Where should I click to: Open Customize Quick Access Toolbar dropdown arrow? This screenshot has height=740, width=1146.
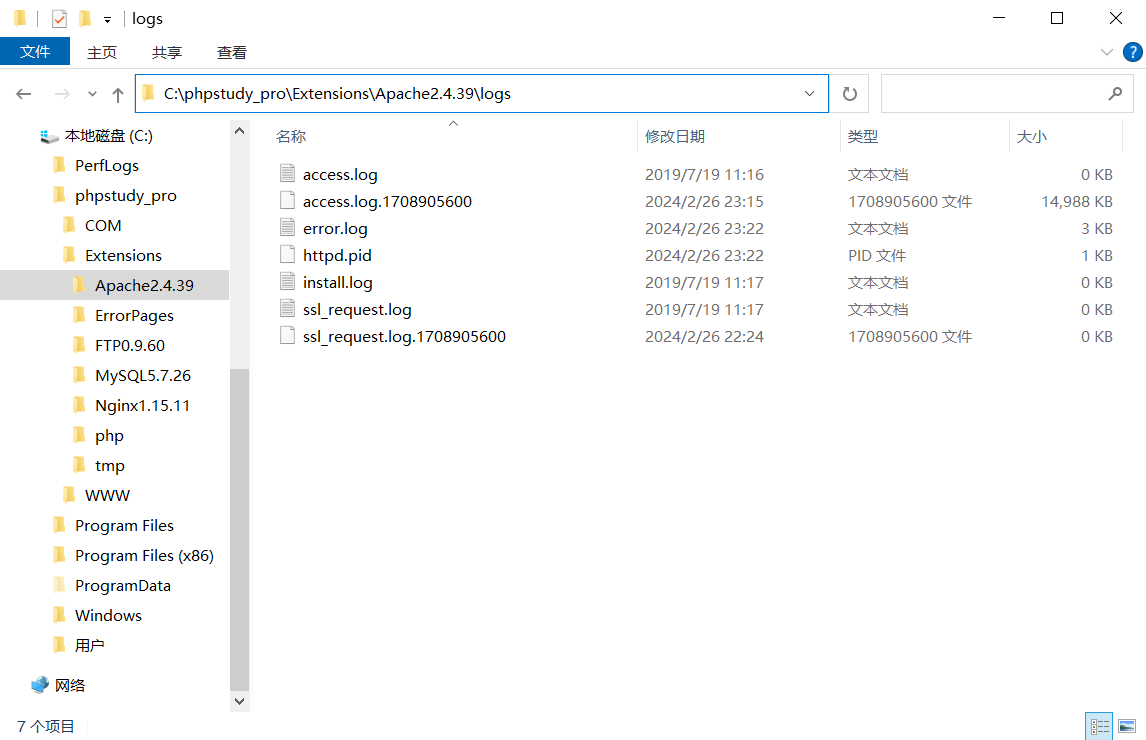tap(107, 20)
